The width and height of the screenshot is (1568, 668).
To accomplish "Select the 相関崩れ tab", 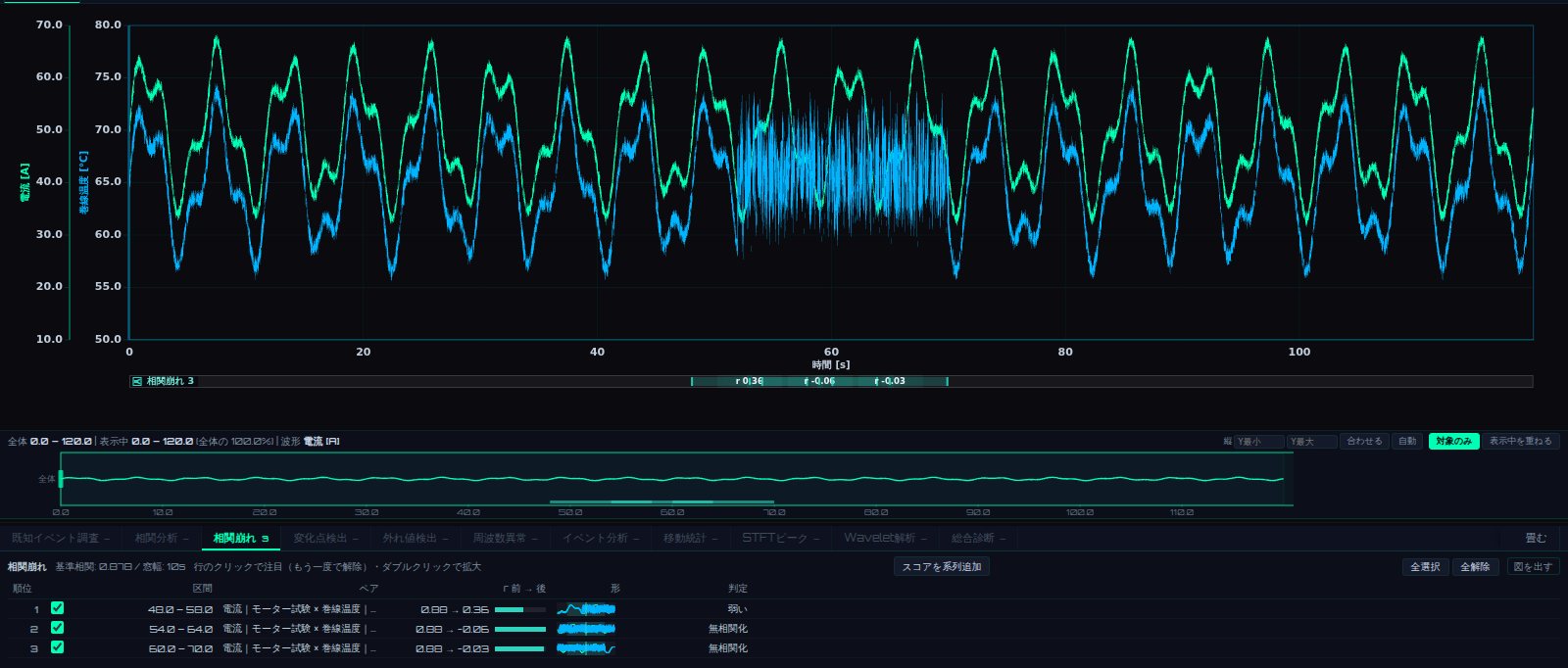I will tap(241, 538).
